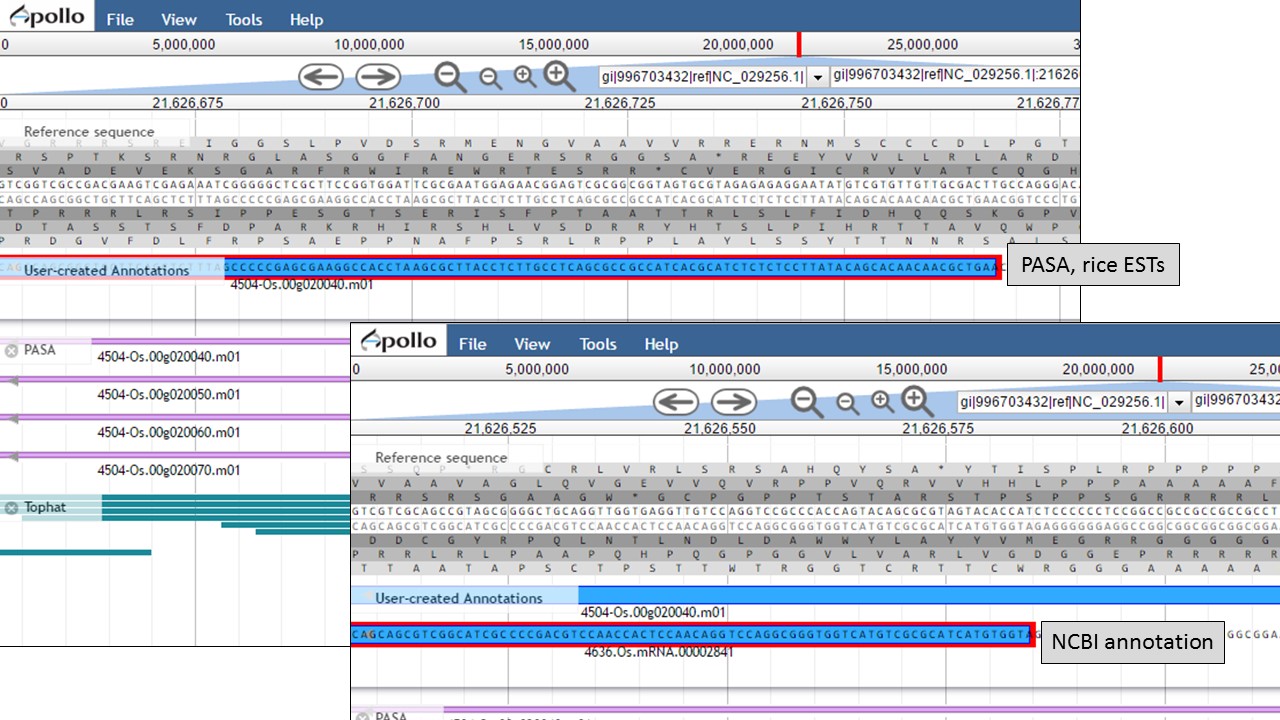Pan left using arrow in lower Apollo window
Image resolution: width=1280 pixels, height=720 pixels.
pos(676,402)
